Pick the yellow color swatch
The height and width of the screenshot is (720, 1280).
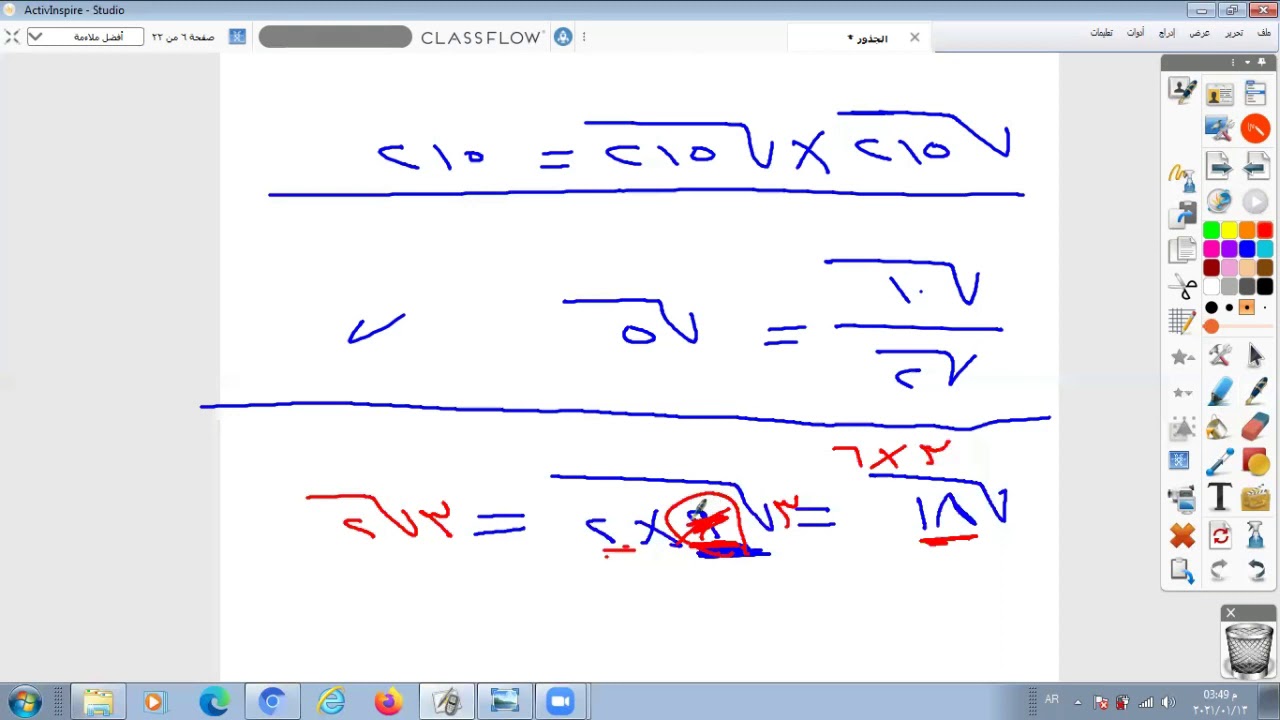(x=1229, y=231)
